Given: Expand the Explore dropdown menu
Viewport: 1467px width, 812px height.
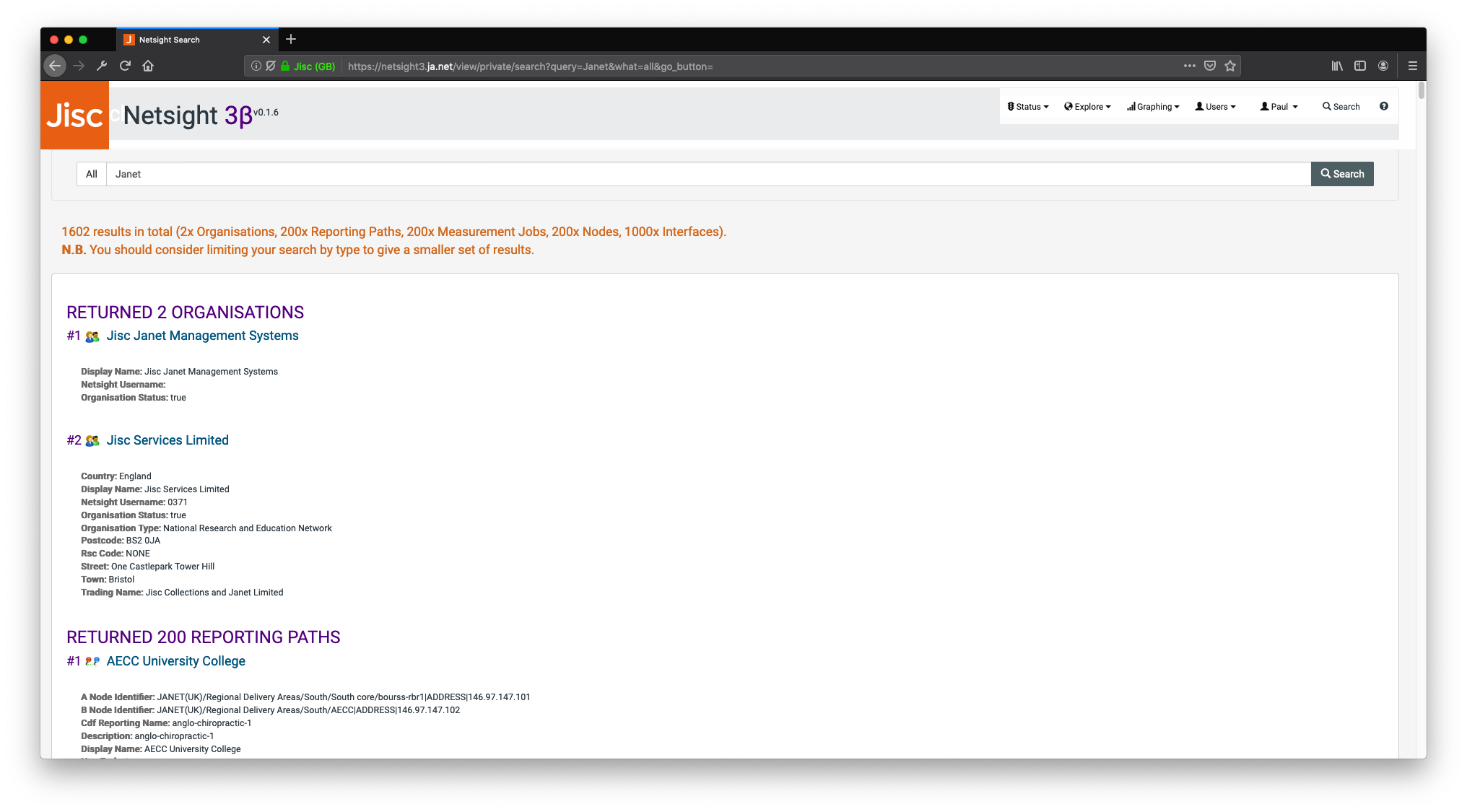Looking at the screenshot, I should 1087,107.
